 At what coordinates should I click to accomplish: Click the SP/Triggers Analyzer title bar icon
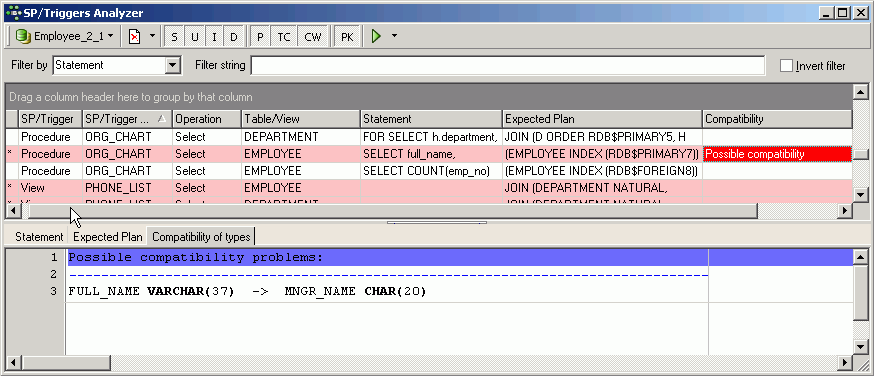(13, 13)
